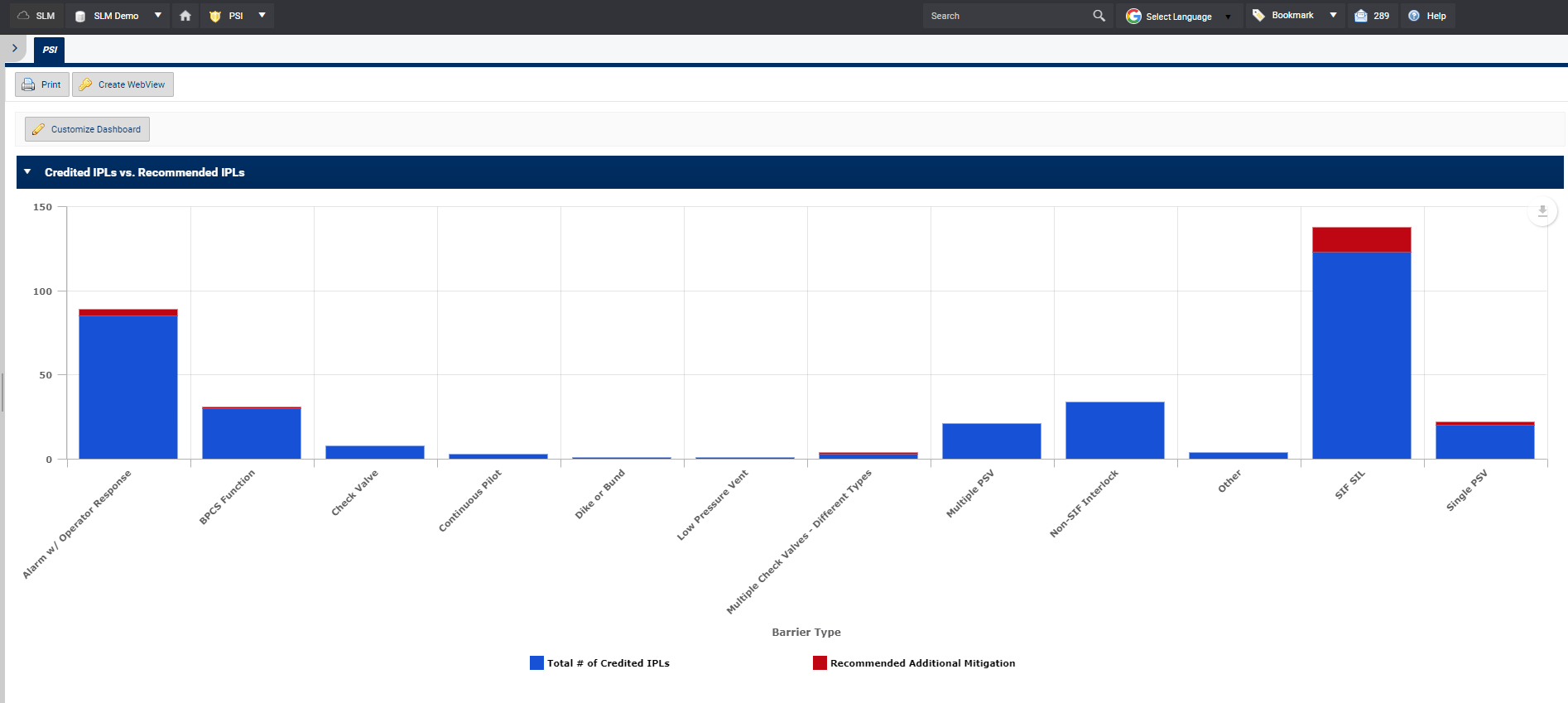Screen dimensions: 1568x703
Task: Open the Select Language dropdown
Action: pyautogui.click(x=1179, y=17)
